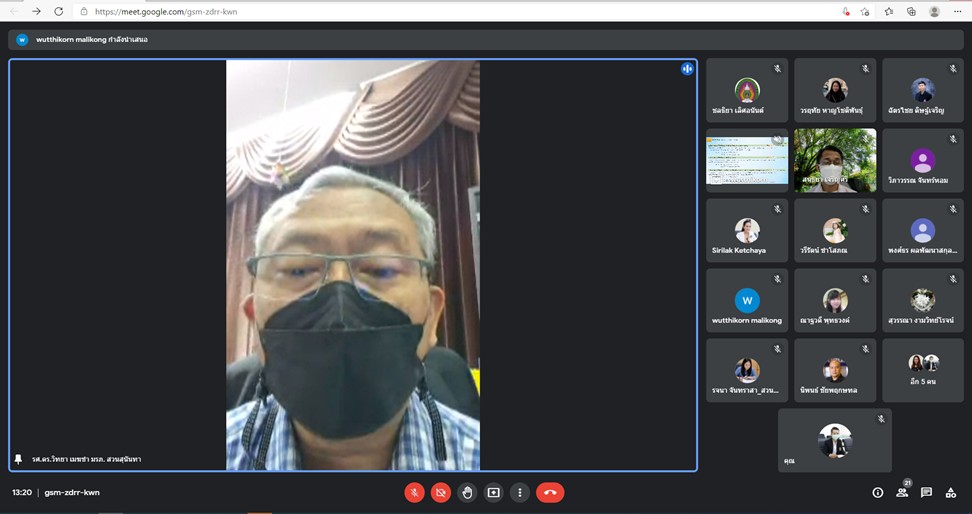972x514 pixels.
Task: Turn on the camera
Action: tap(441, 492)
